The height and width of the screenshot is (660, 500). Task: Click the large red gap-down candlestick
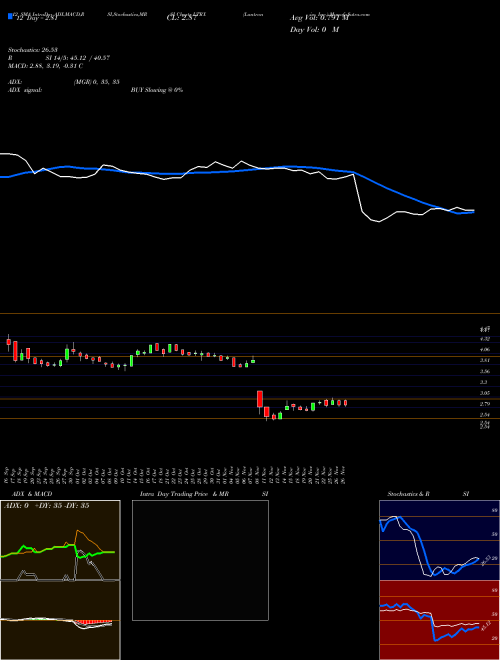(x=260, y=400)
